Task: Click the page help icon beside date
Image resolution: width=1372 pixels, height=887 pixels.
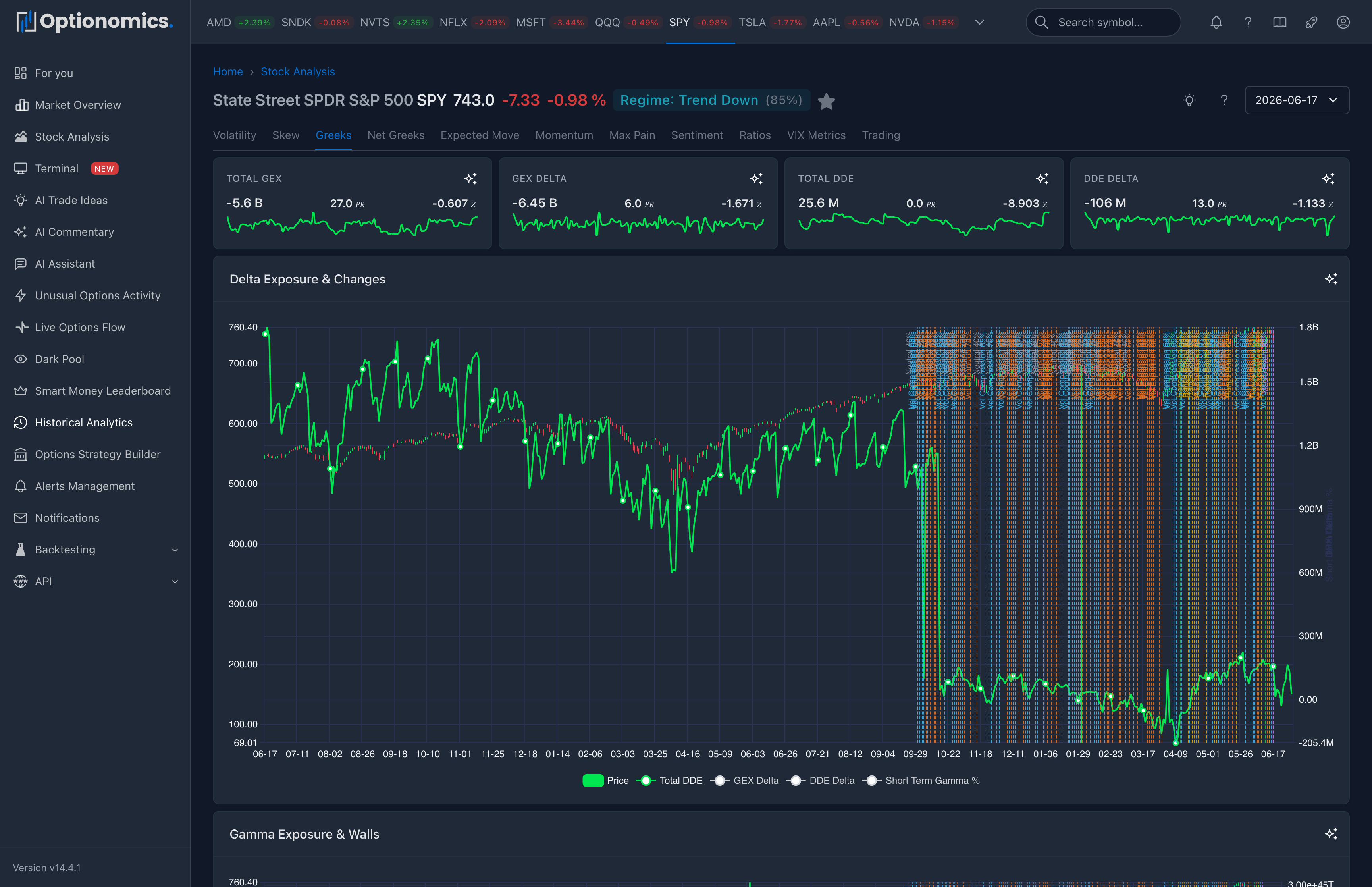Action: point(1224,100)
